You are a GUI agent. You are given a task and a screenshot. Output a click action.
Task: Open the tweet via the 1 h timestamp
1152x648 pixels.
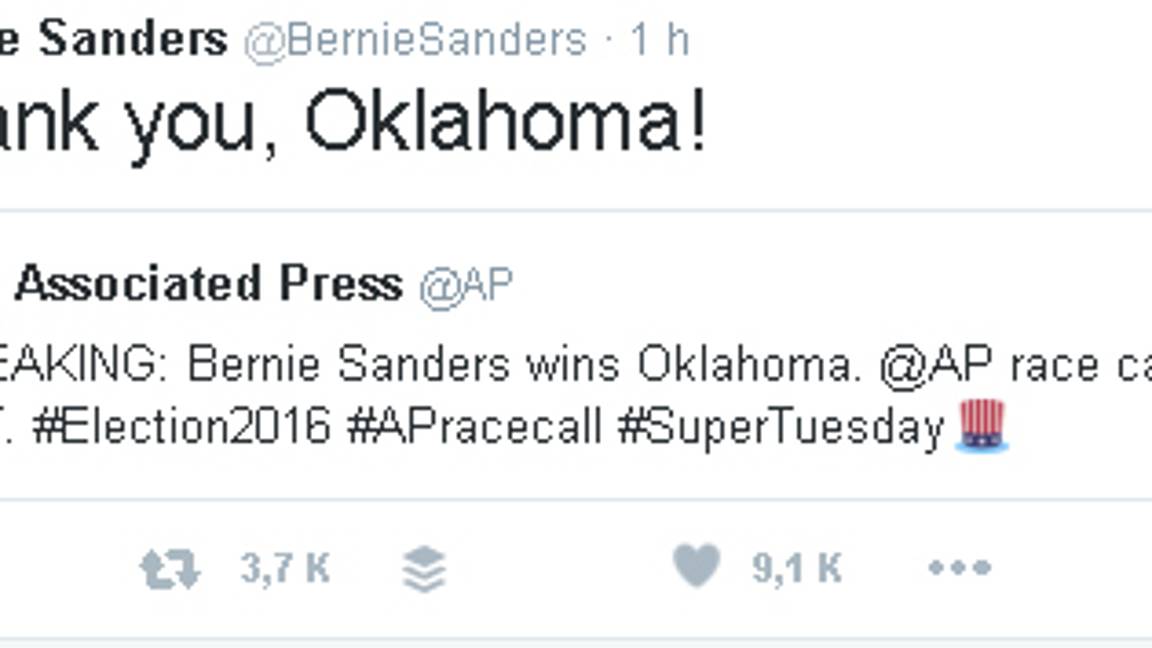pyautogui.click(x=659, y=41)
